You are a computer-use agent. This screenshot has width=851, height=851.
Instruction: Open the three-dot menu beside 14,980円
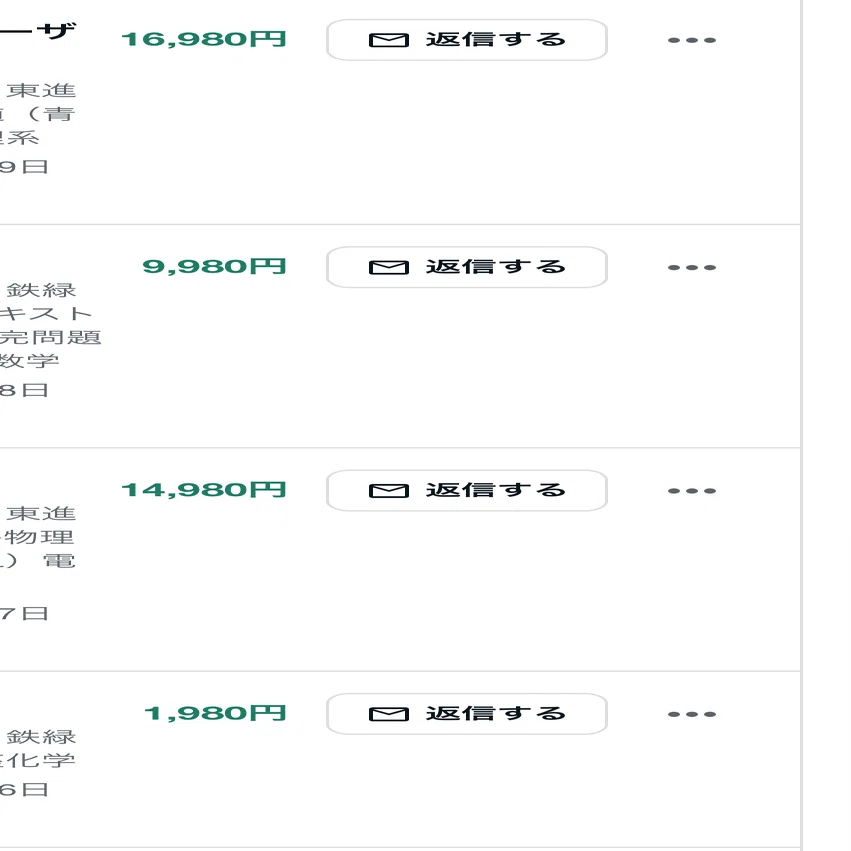(691, 491)
